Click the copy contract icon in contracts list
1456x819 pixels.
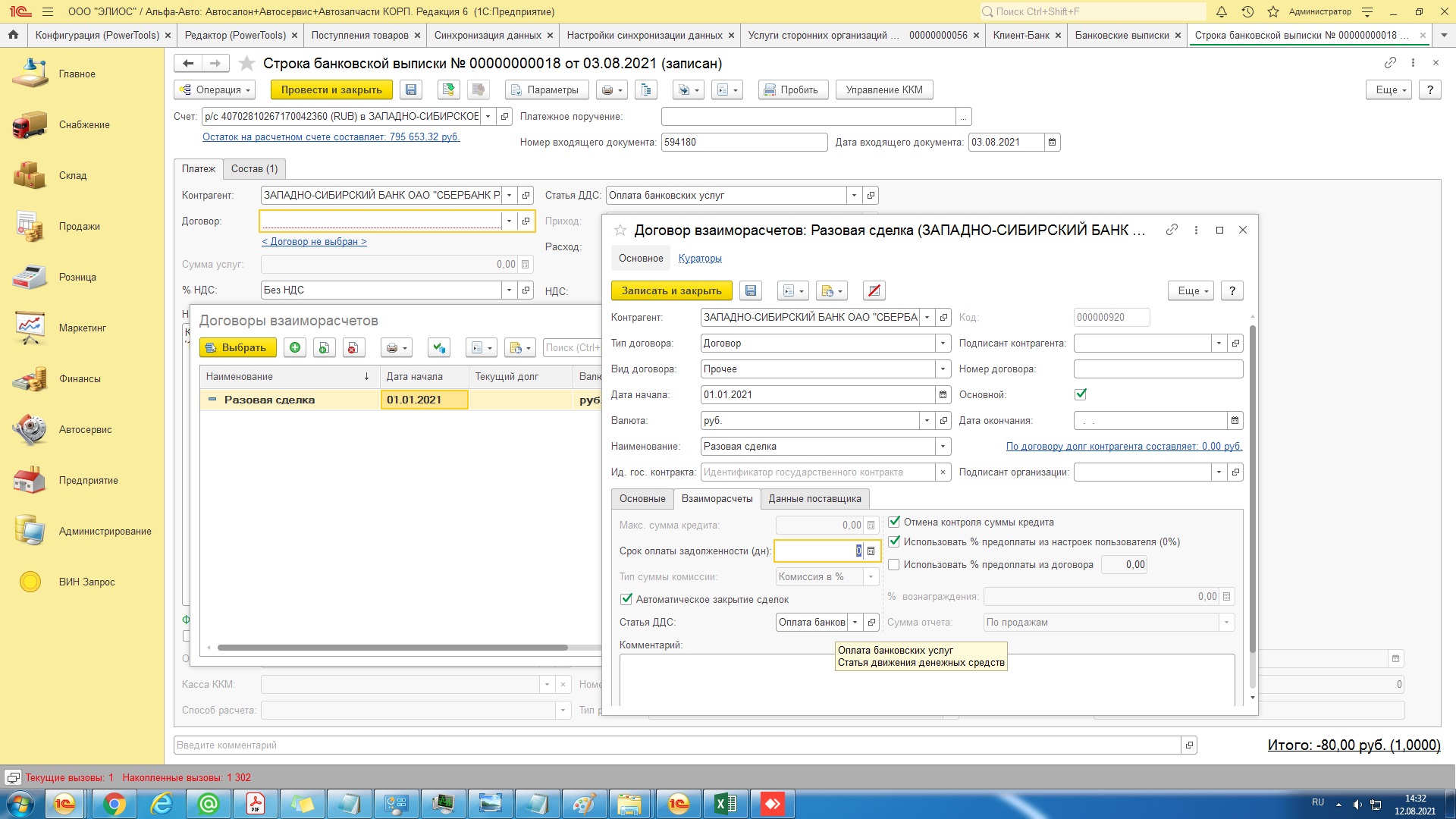[x=324, y=348]
